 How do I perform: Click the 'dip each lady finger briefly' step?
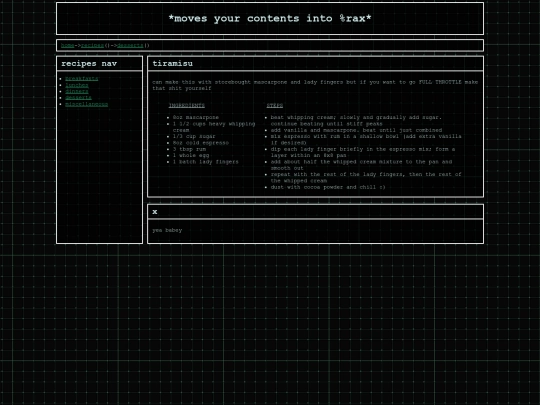click(x=363, y=152)
